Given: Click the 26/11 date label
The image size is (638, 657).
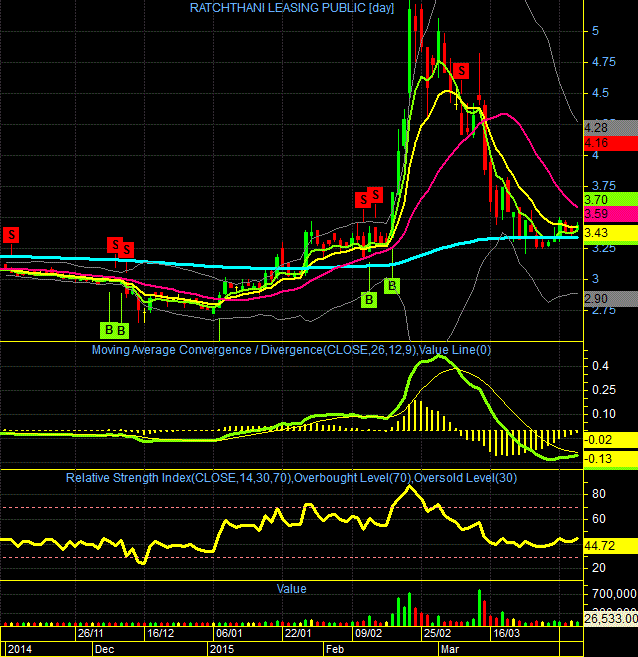Looking at the screenshot, I should click(x=90, y=633).
